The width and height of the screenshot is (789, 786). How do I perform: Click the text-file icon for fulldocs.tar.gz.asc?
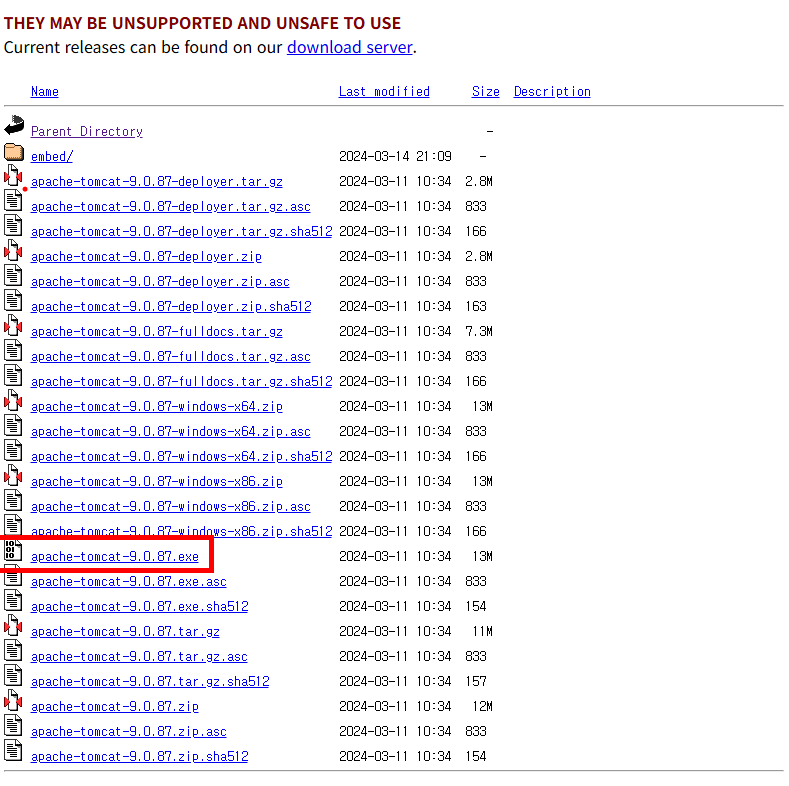(13, 350)
